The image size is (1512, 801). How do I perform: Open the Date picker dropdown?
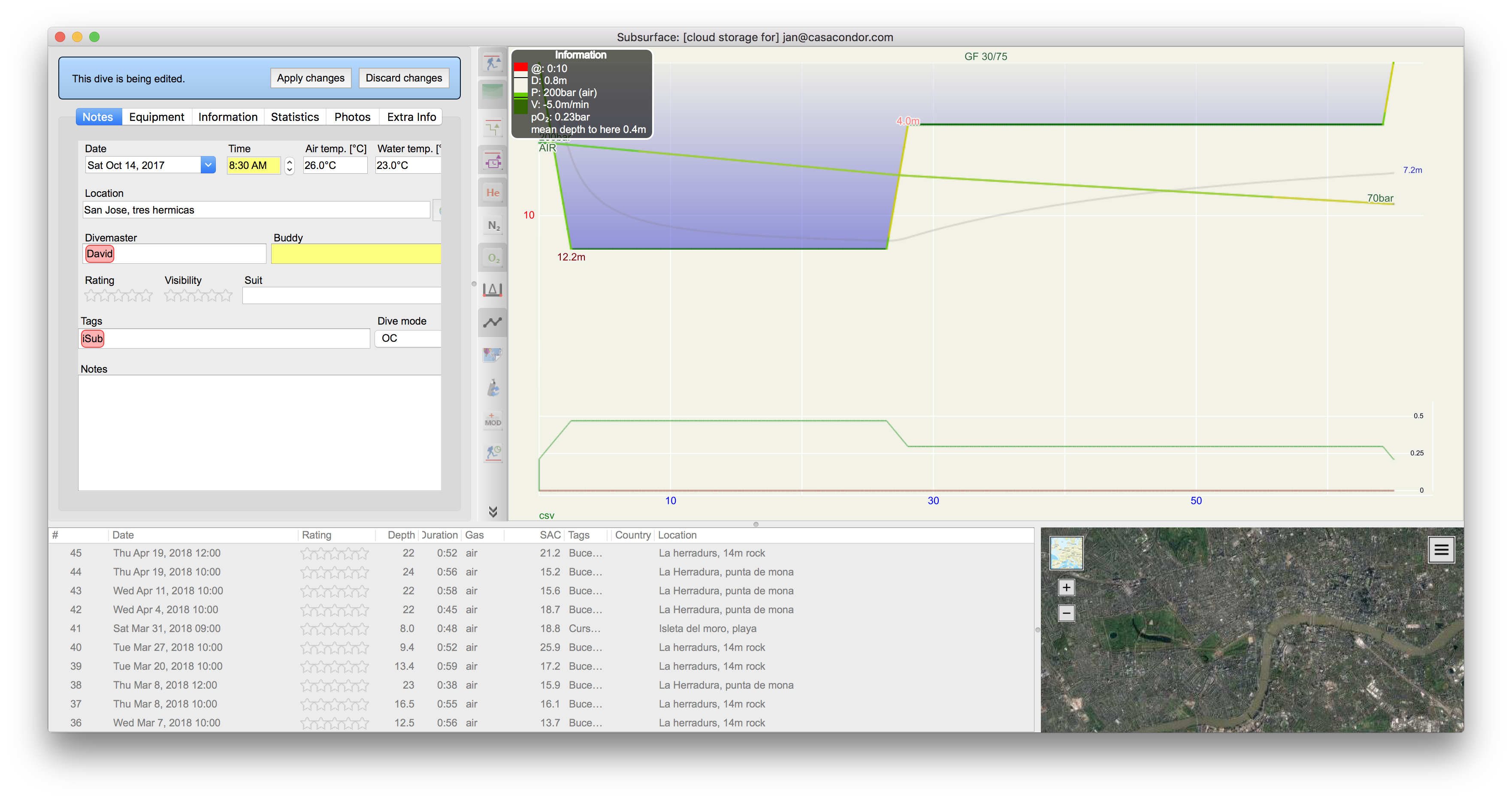coord(208,165)
